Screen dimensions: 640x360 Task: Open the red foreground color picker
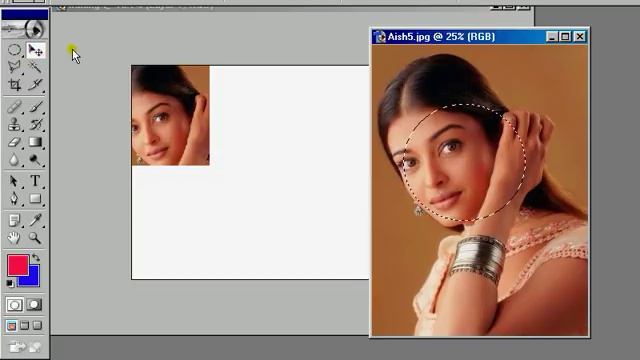pyautogui.click(x=18, y=265)
